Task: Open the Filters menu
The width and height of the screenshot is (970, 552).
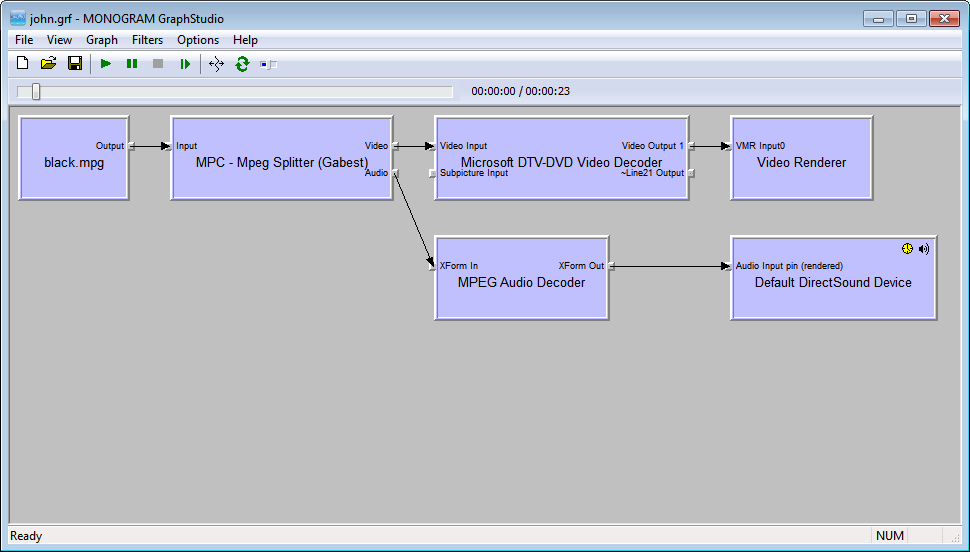Action: [147, 40]
